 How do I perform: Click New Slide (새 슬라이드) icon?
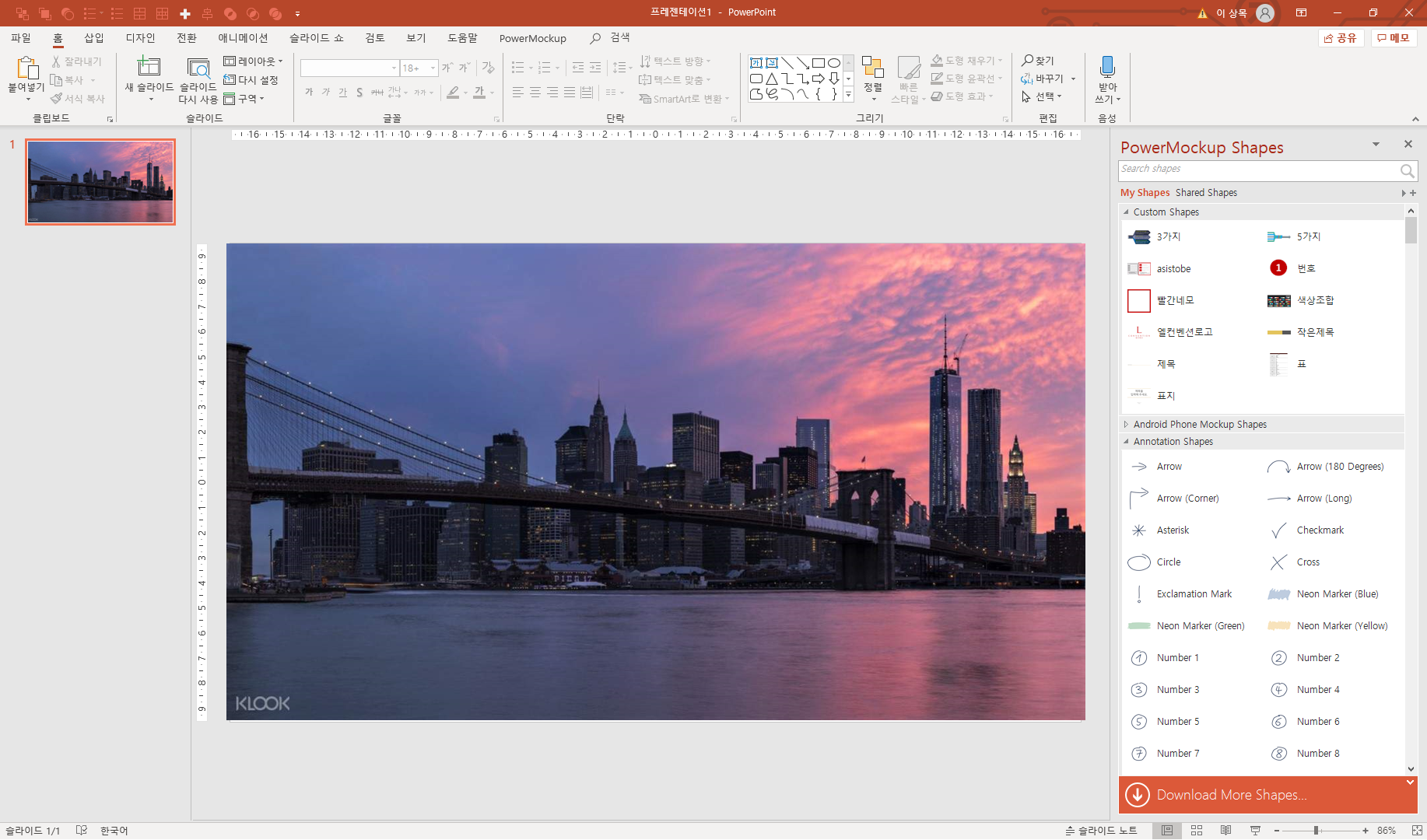(x=149, y=67)
